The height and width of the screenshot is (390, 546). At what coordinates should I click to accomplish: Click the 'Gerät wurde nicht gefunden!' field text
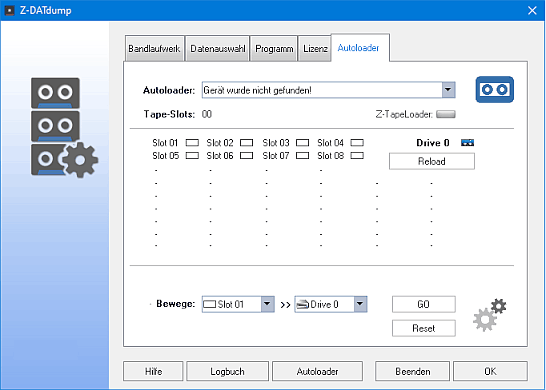[x=257, y=91]
